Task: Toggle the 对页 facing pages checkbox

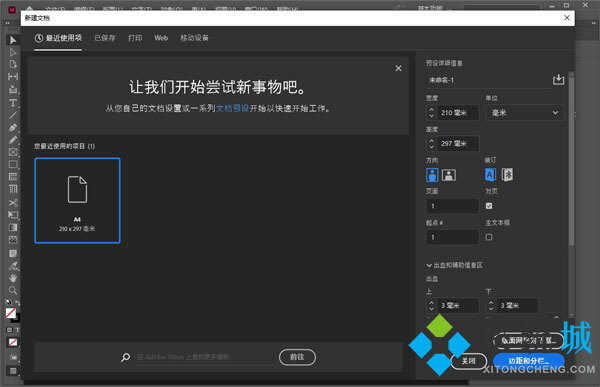Action: 489,206
